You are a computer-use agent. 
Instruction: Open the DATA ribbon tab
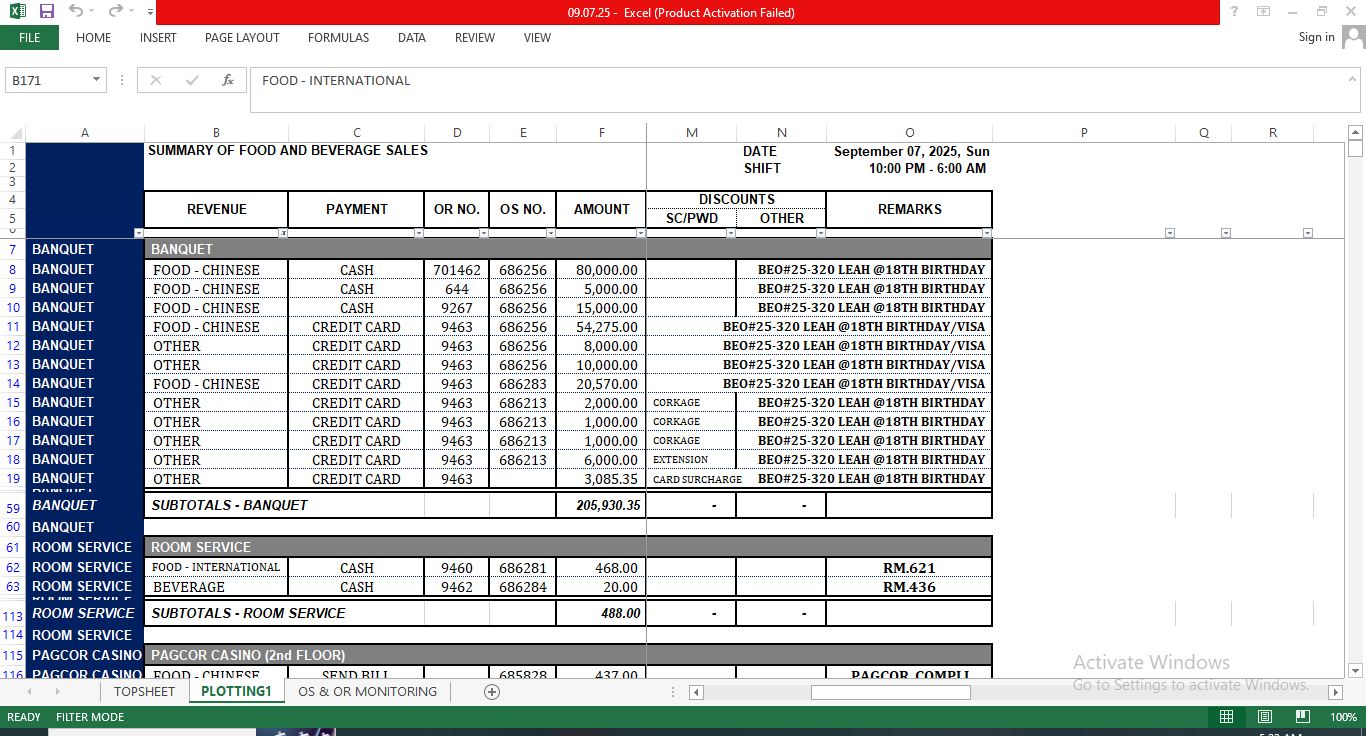tap(411, 37)
